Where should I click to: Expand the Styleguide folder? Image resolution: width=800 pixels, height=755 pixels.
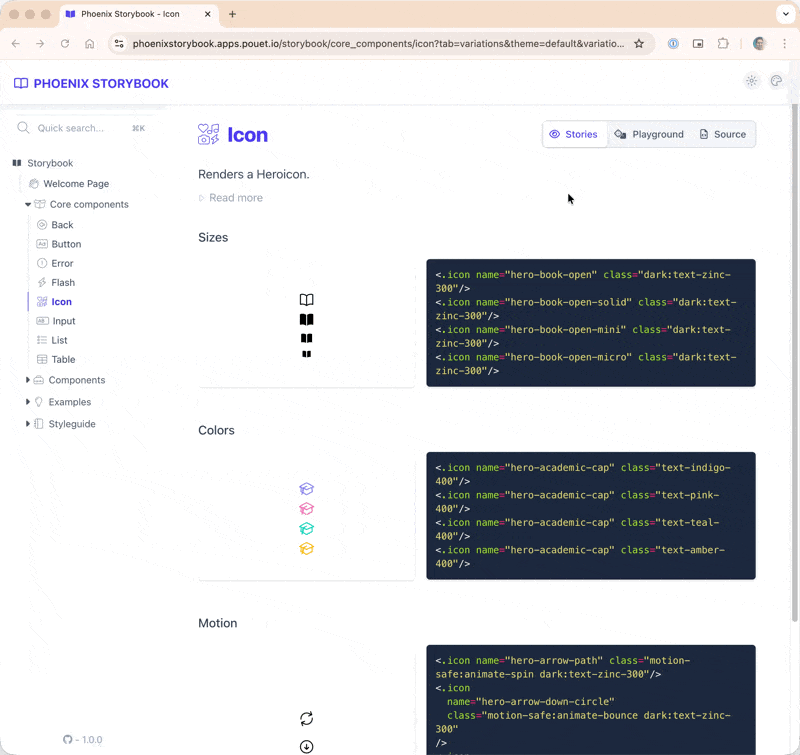(x=28, y=424)
